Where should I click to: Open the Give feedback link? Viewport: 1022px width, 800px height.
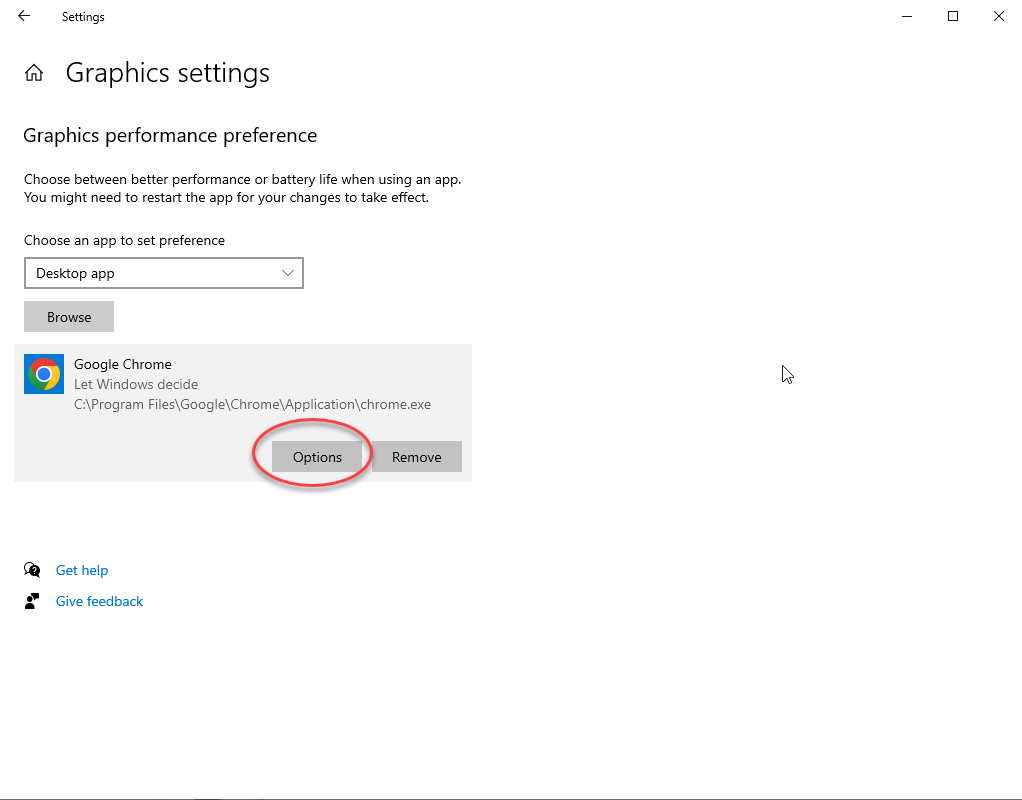99,601
